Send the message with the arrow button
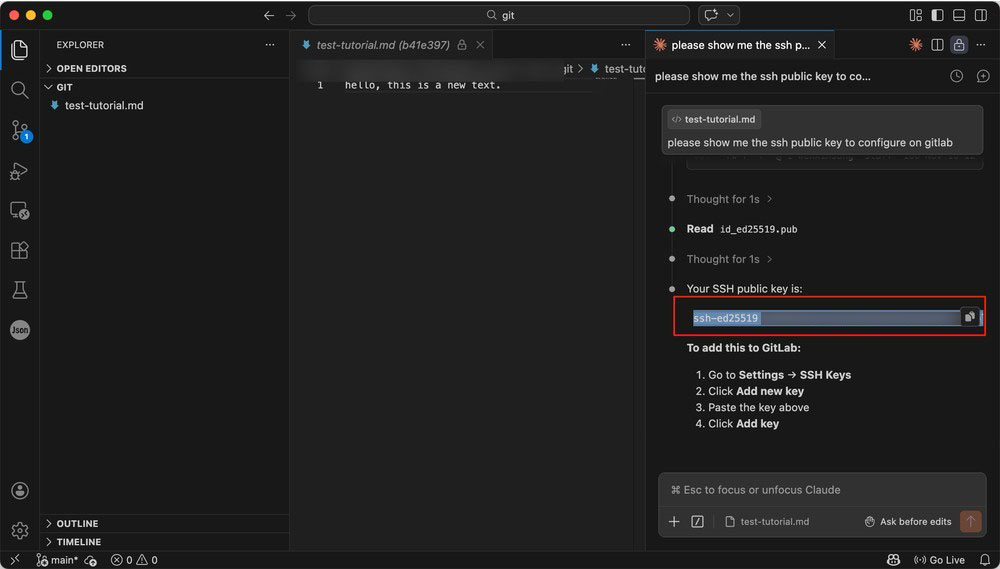The height and width of the screenshot is (569, 1000). pos(971,521)
